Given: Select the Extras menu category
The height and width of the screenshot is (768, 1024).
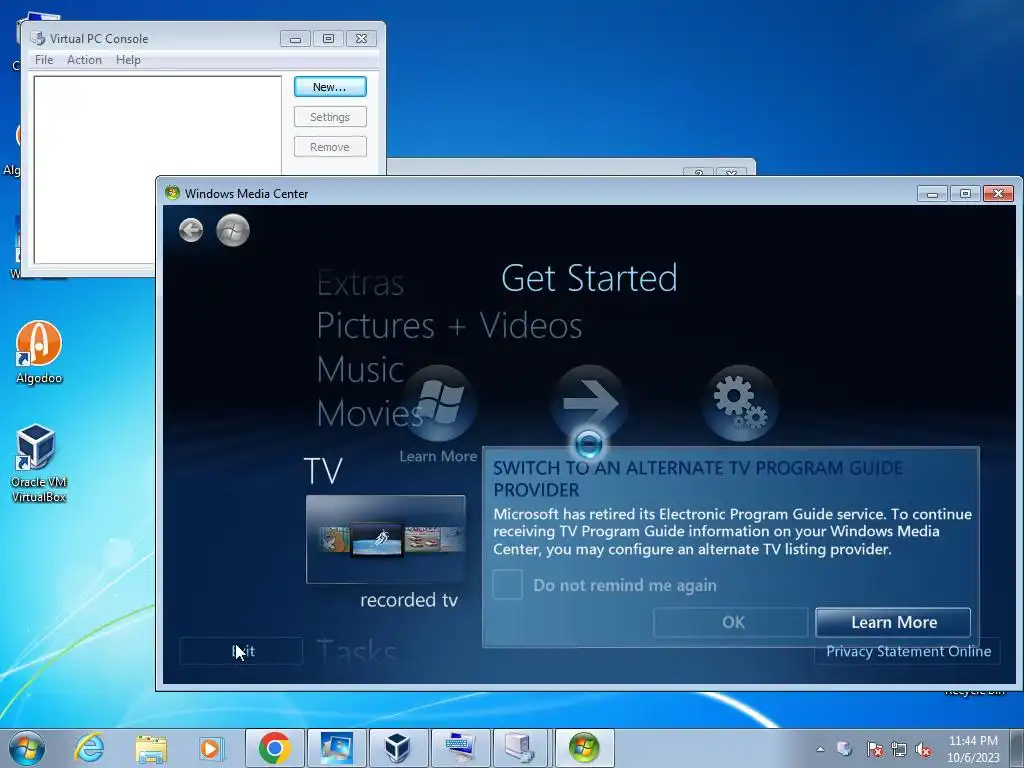Looking at the screenshot, I should pos(360,283).
